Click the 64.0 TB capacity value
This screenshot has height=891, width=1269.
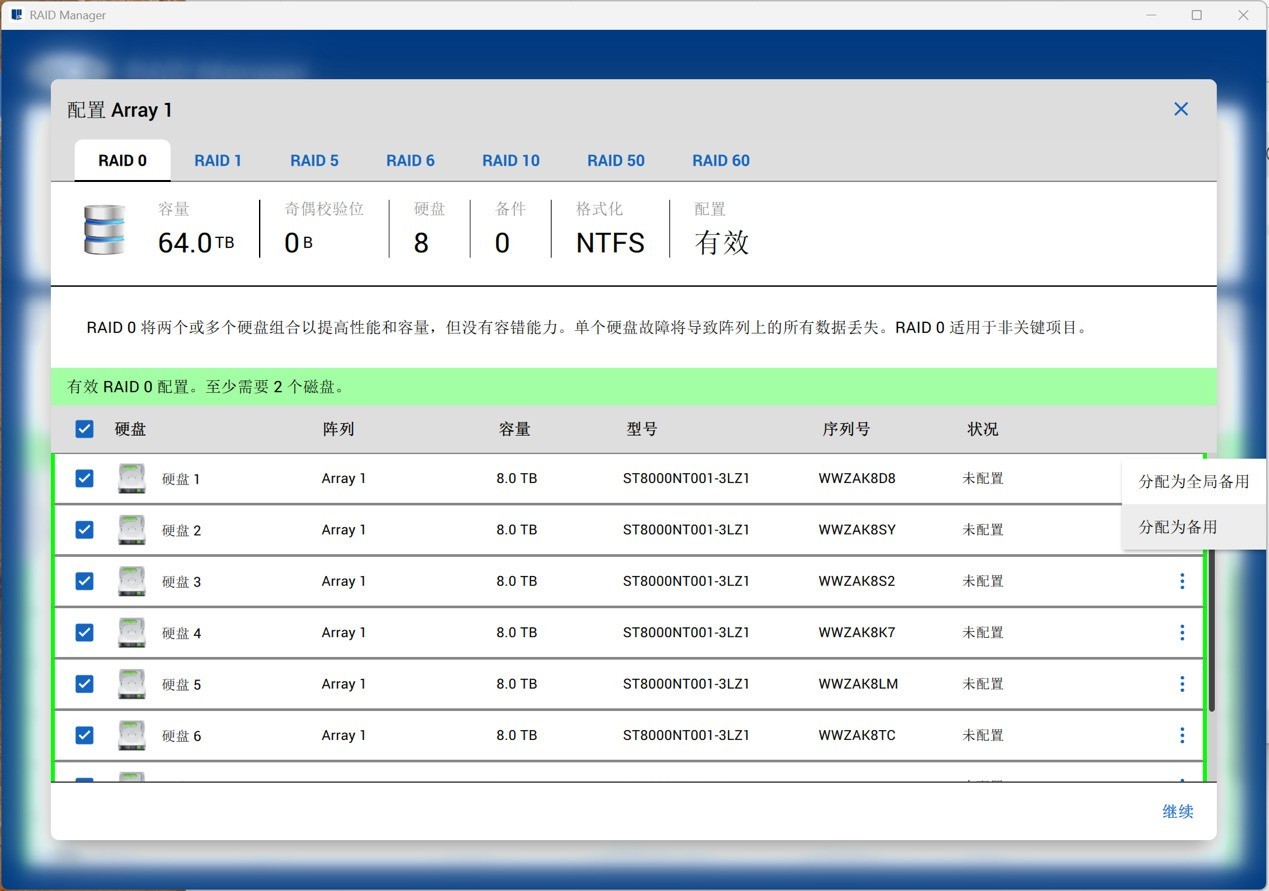196,243
